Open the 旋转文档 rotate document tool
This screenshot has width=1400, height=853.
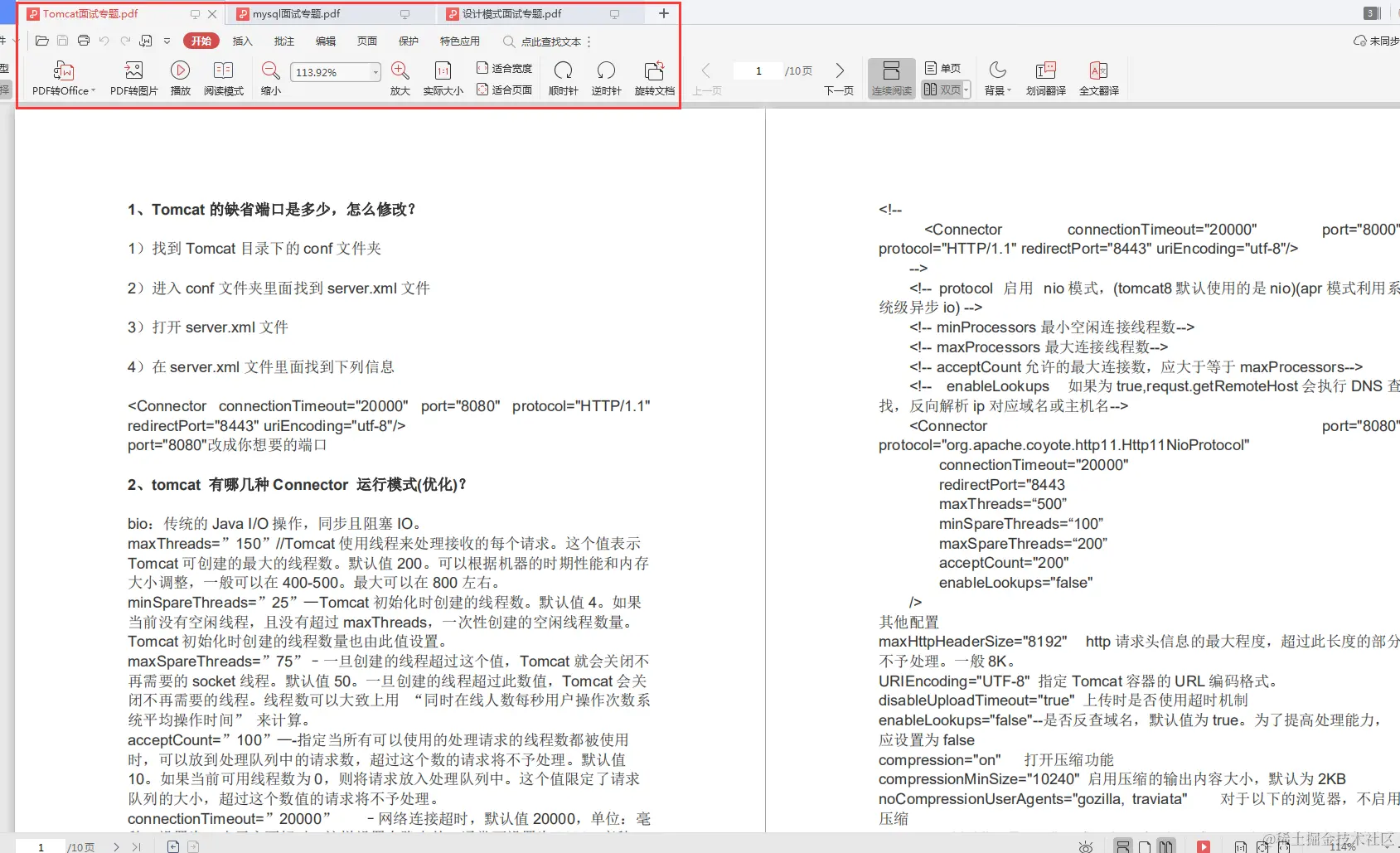coord(654,77)
